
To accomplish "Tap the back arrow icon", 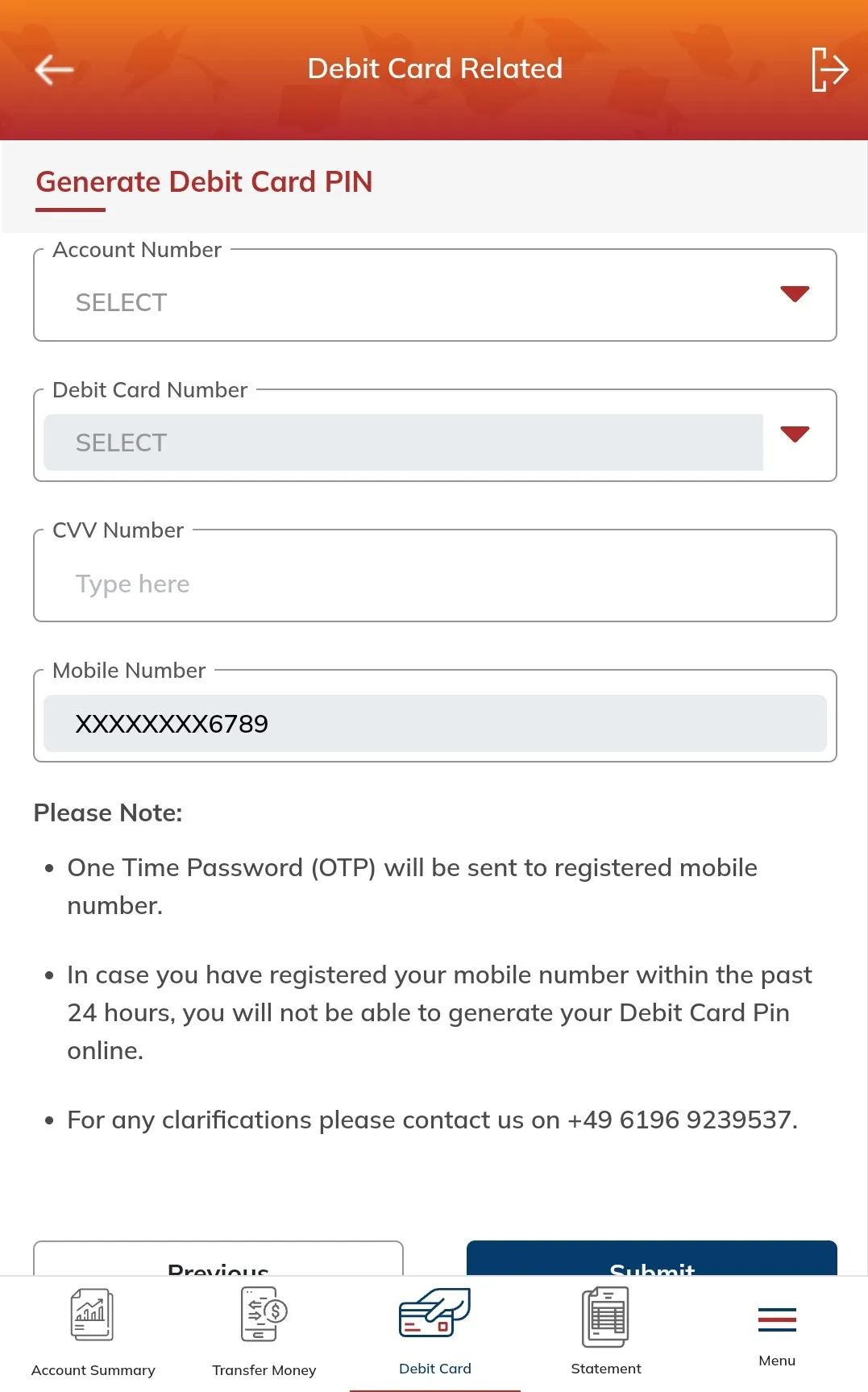I will click(54, 69).
